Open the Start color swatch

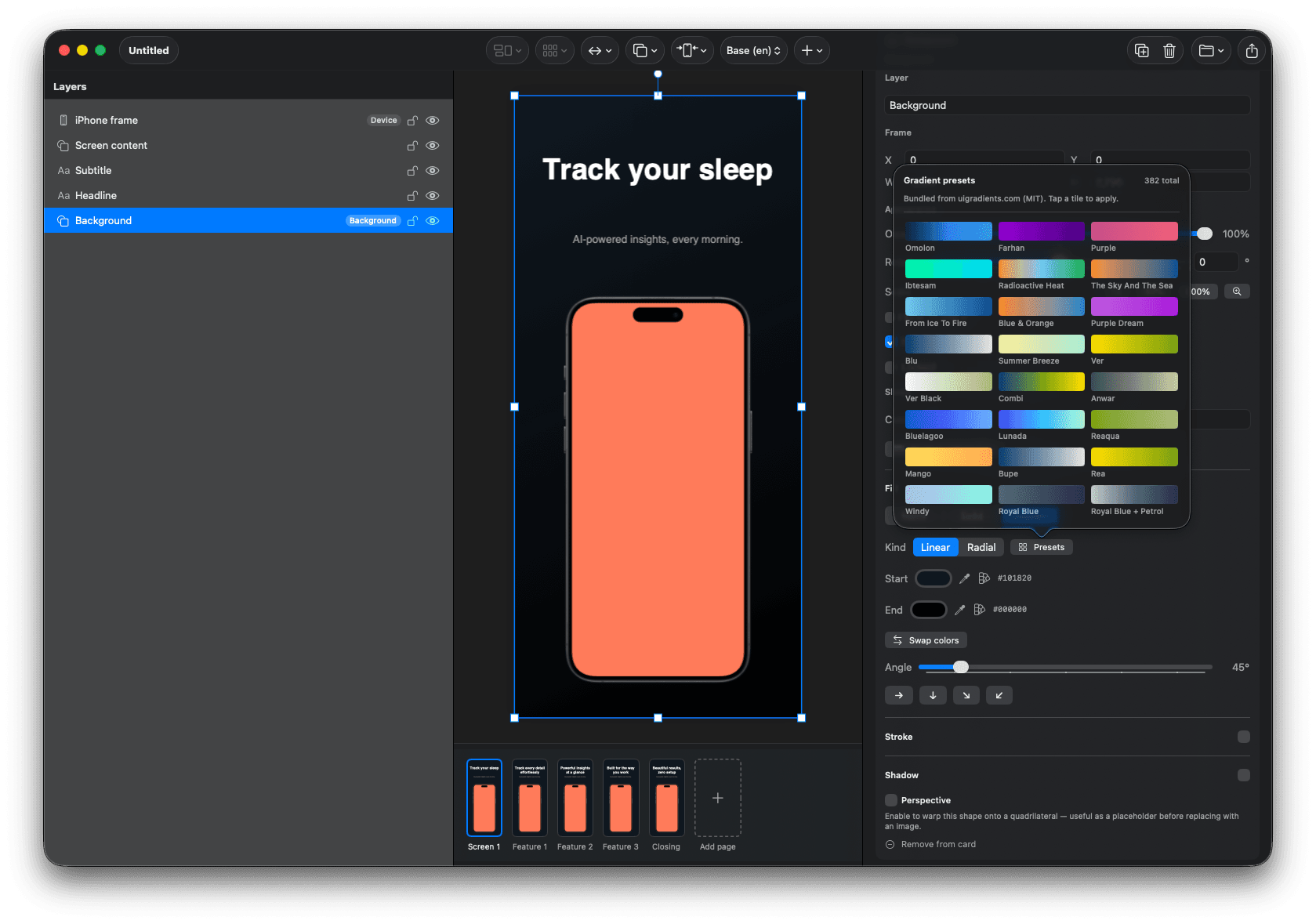pyautogui.click(x=934, y=578)
